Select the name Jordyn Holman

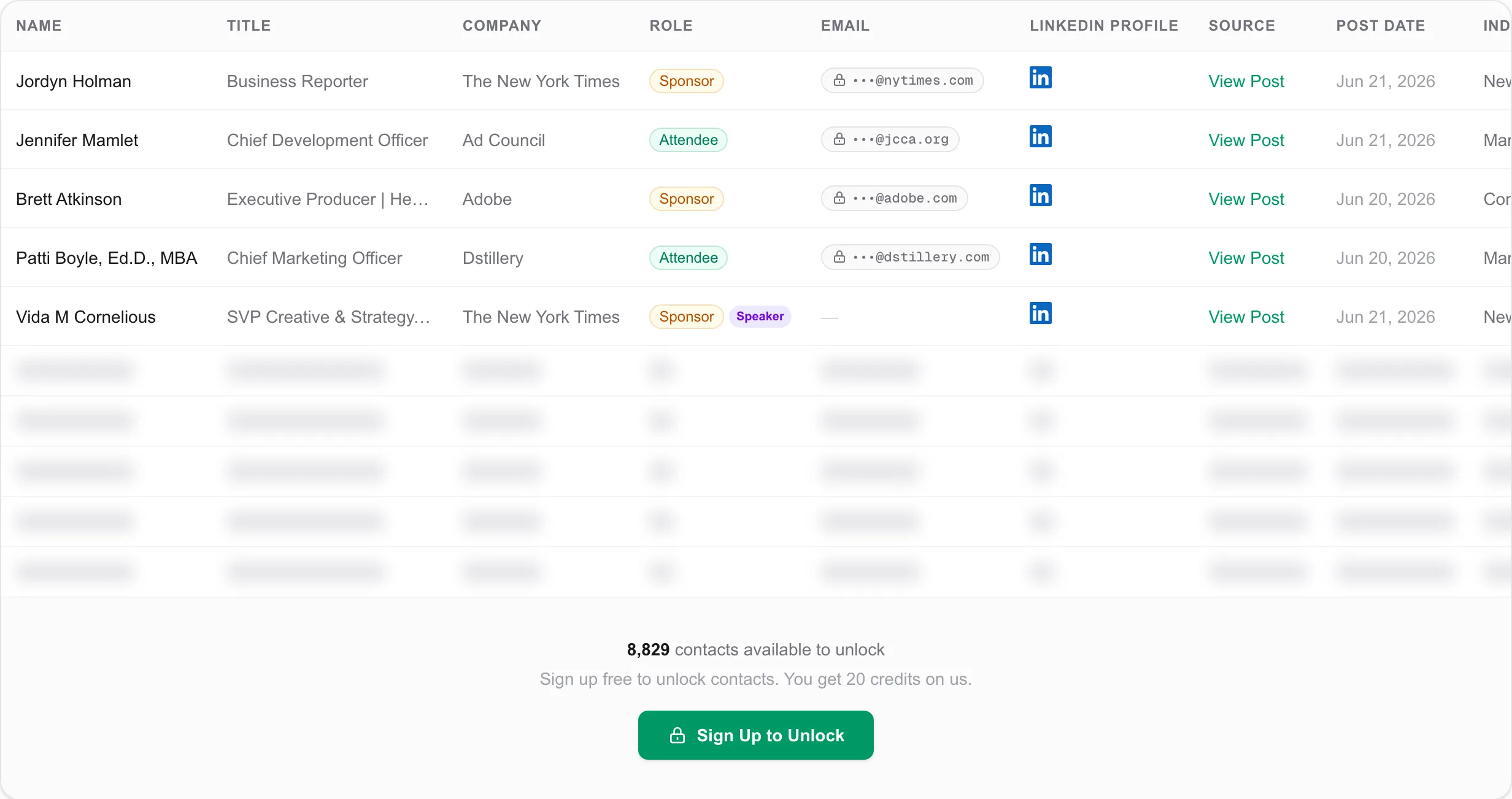pyautogui.click(x=74, y=81)
